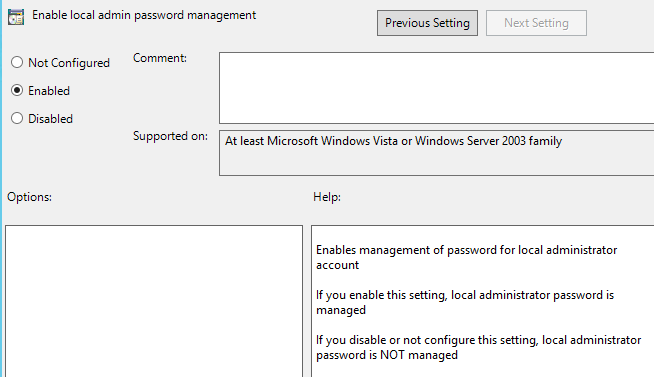654x377 pixels.
Task: Click the 'If you disable or not configure' paragraph
Action: (x=478, y=347)
